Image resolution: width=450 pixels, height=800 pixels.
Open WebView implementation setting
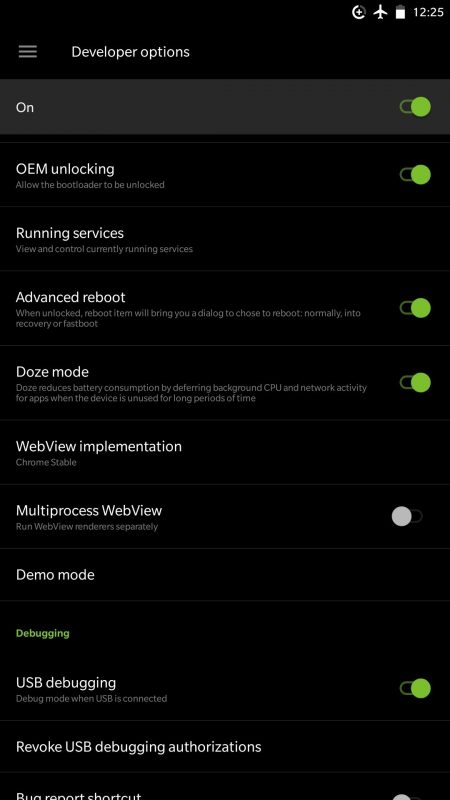(225, 453)
